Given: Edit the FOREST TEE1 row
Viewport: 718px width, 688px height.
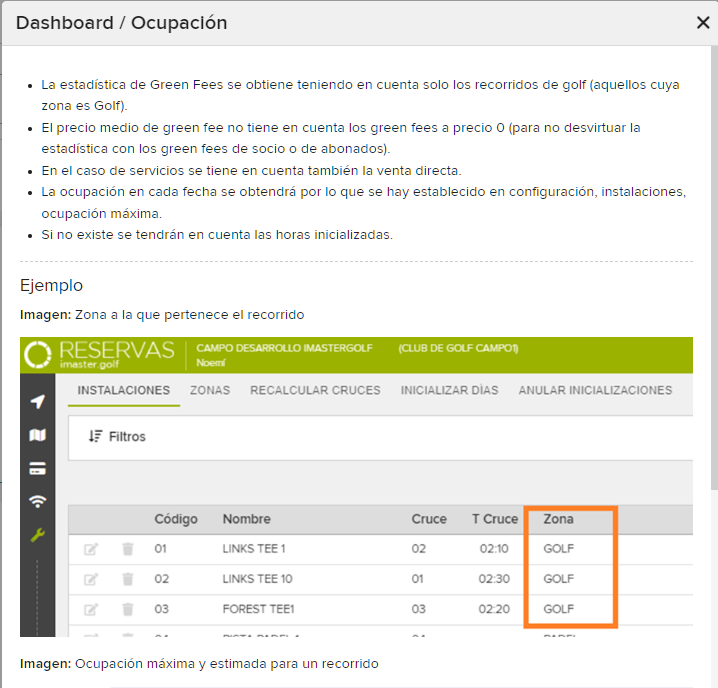Looking at the screenshot, I should (91, 609).
